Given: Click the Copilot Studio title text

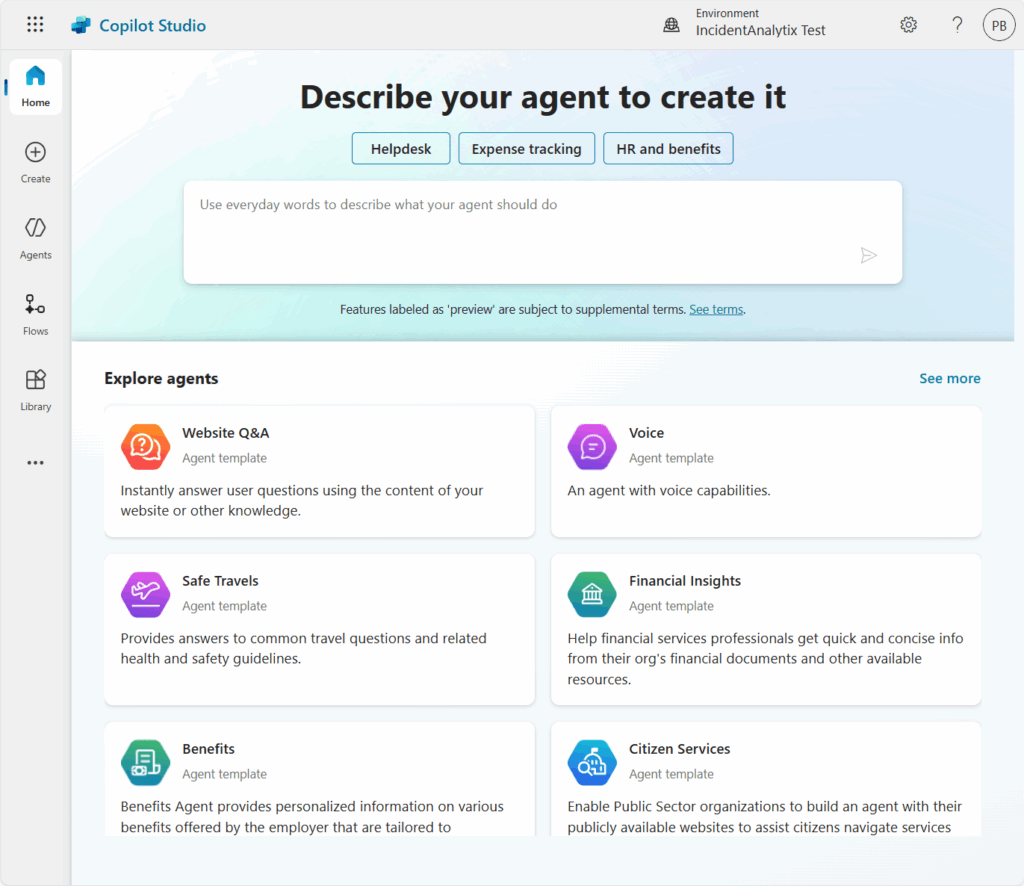Looking at the screenshot, I should pyautogui.click(x=152, y=25).
